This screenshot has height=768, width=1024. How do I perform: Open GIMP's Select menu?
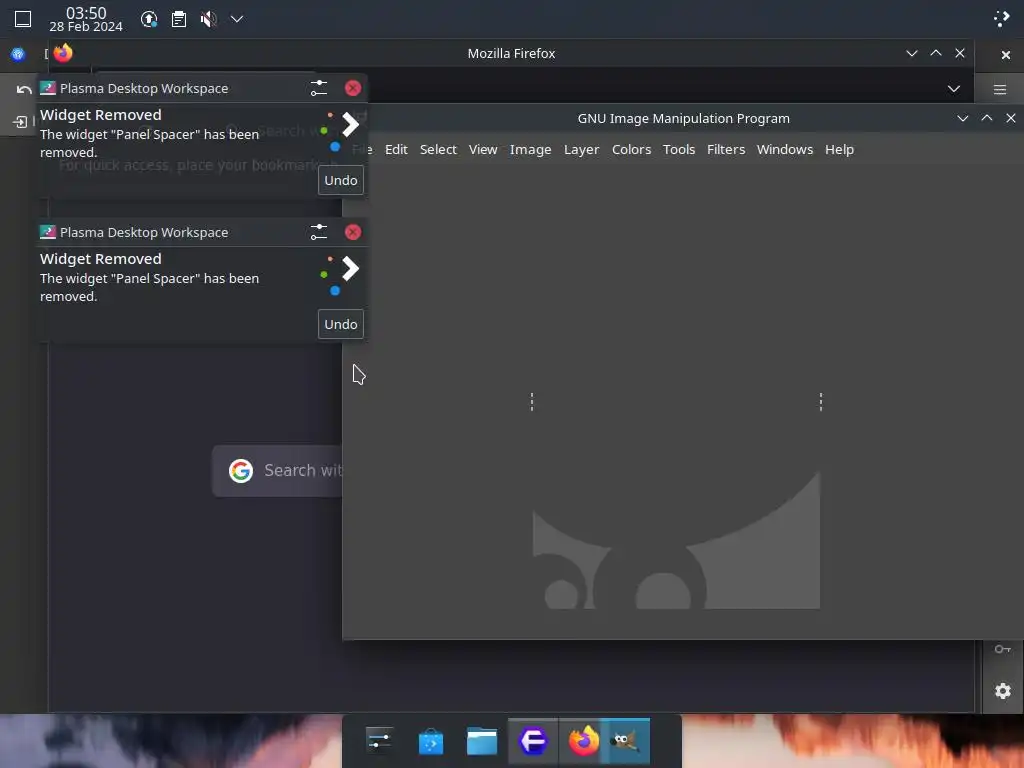tap(438, 150)
